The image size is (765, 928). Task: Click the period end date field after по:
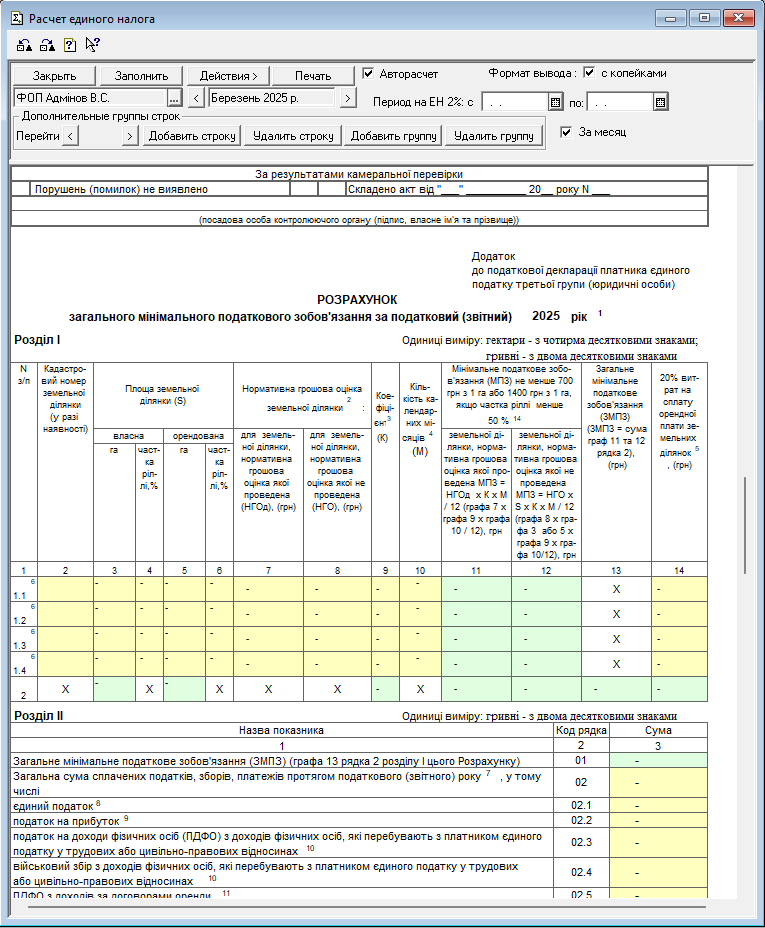(x=620, y=102)
